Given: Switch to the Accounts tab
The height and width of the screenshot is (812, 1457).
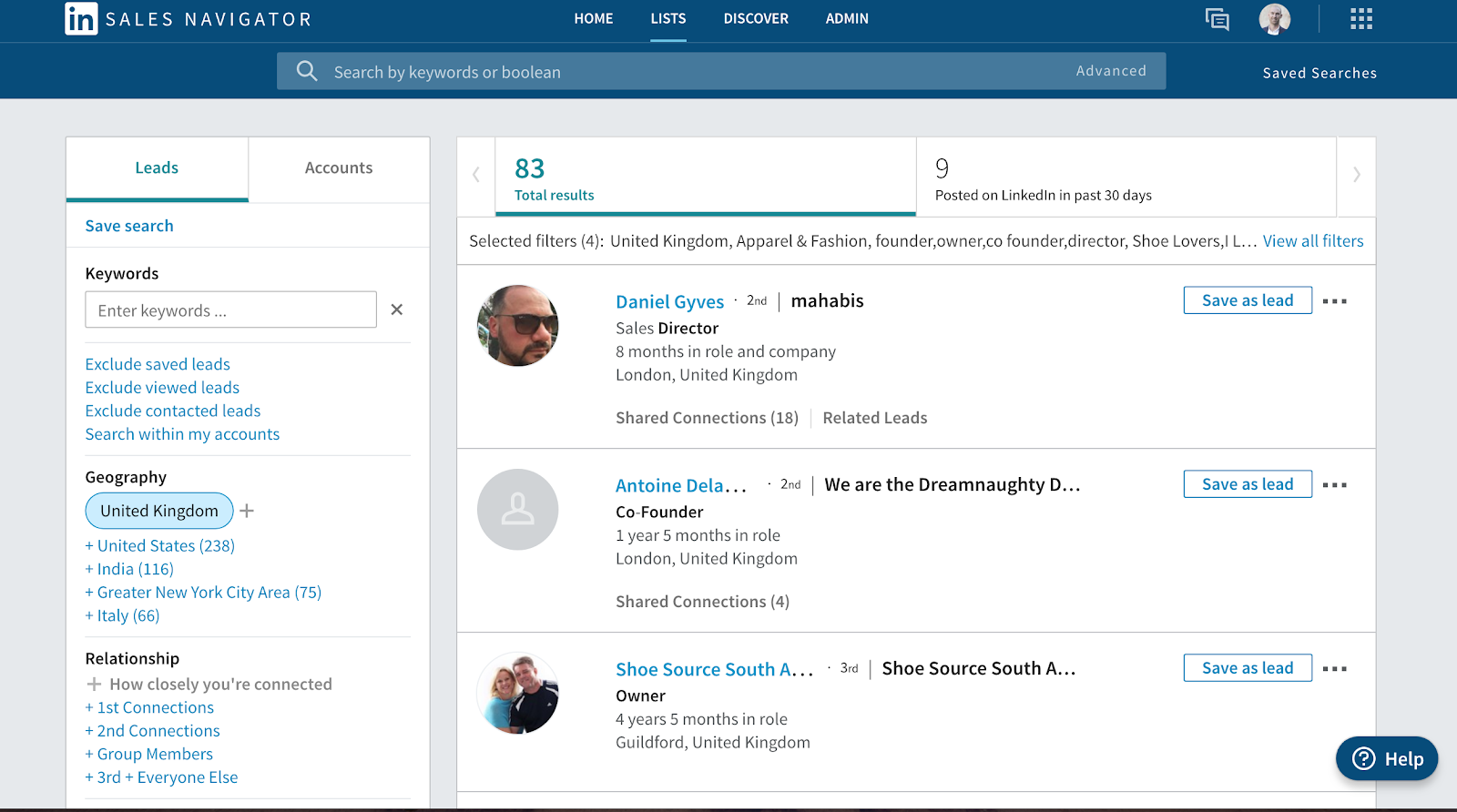Looking at the screenshot, I should click(339, 168).
